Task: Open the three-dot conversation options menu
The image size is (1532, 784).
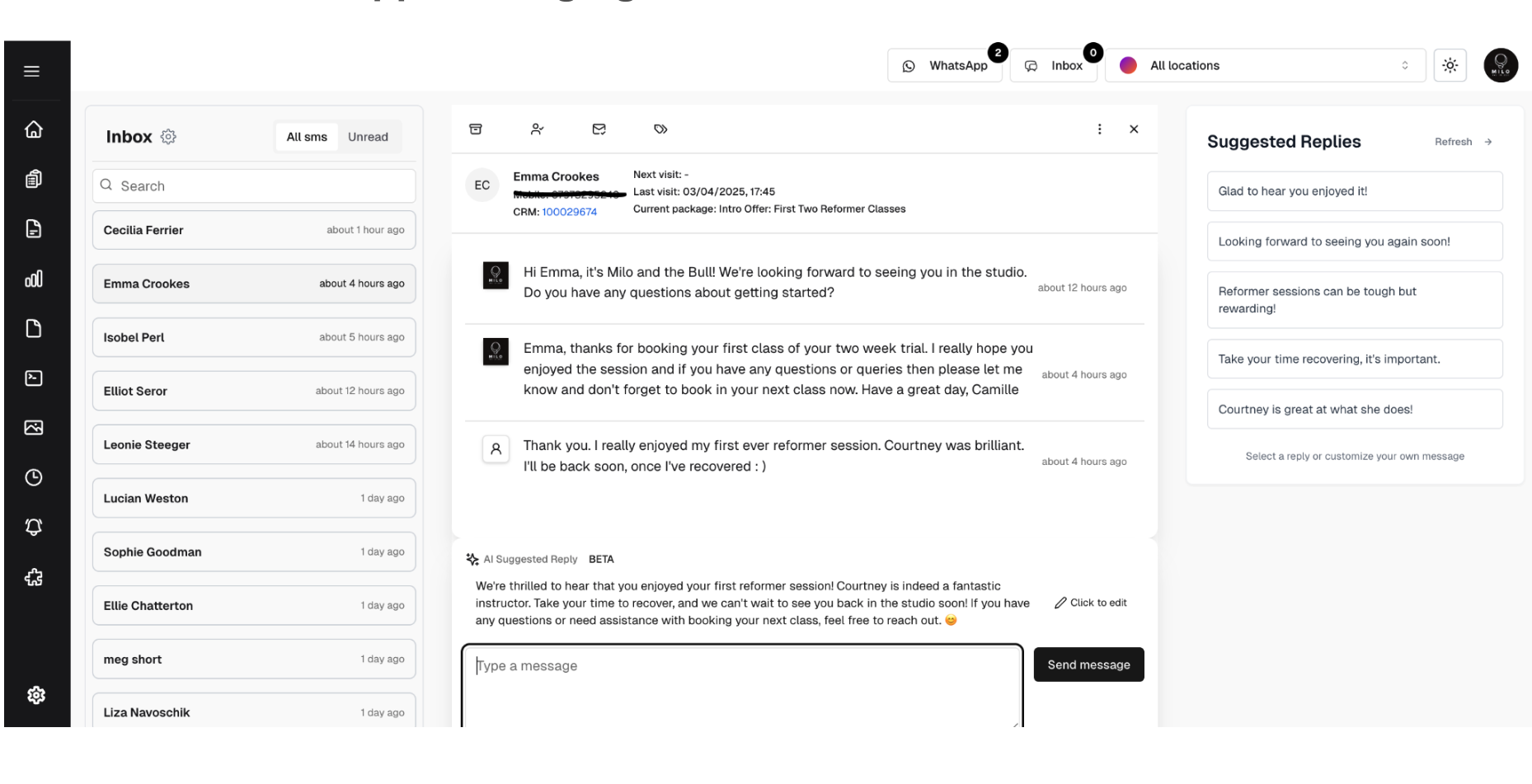Action: (1099, 129)
